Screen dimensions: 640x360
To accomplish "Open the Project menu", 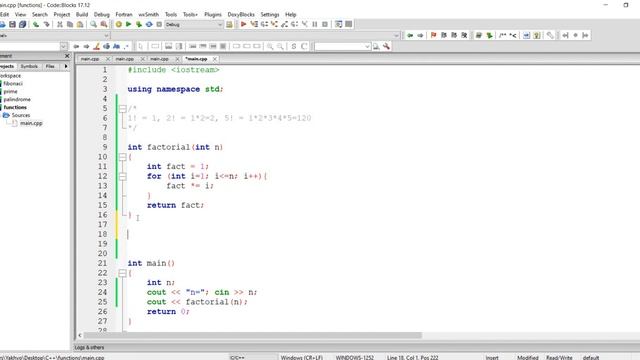I will point(62,14).
